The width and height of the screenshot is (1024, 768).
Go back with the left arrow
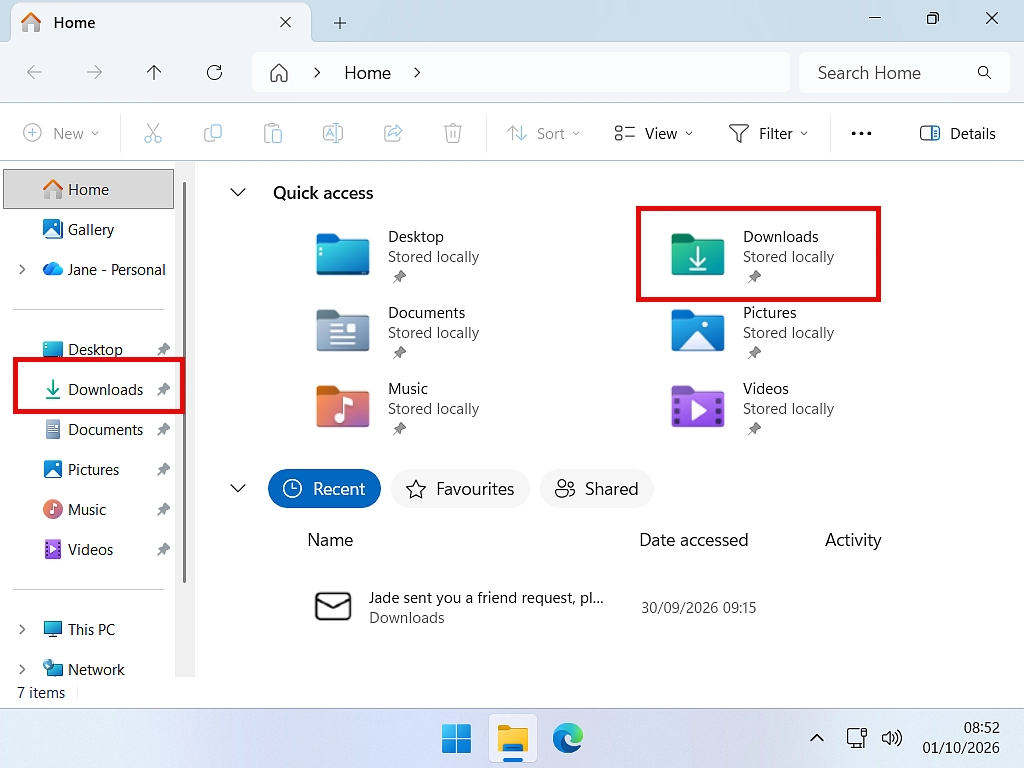tap(35, 72)
